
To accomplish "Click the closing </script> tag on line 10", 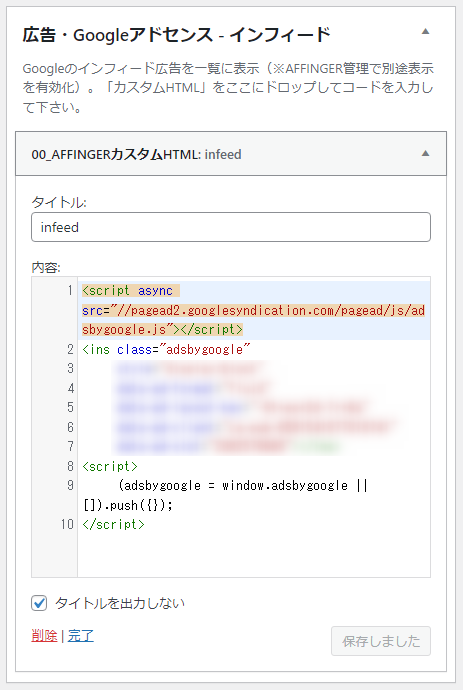I will click(113, 524).
